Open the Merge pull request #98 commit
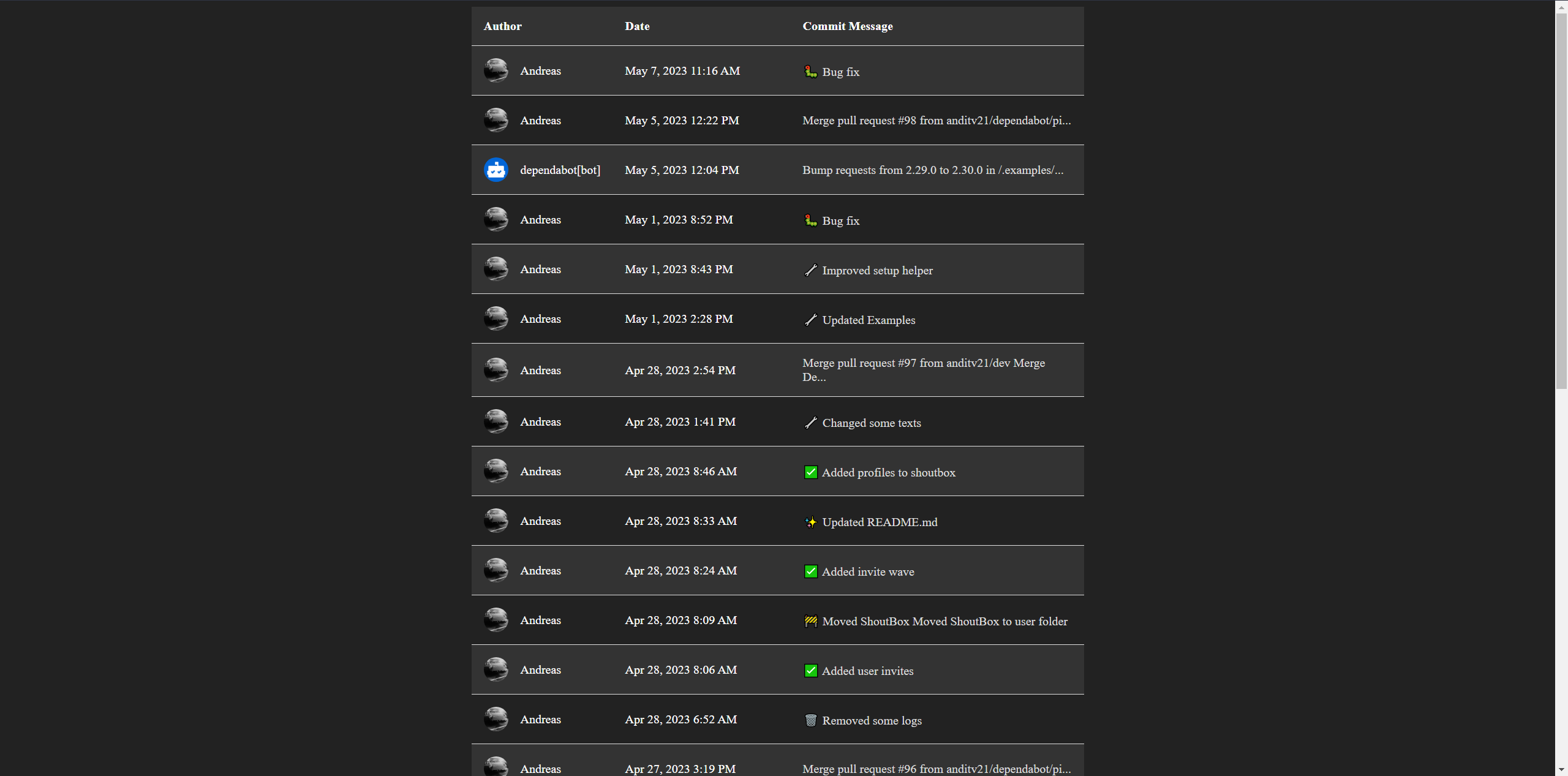This screenshot has height=776, width=1568. (936, 120)
